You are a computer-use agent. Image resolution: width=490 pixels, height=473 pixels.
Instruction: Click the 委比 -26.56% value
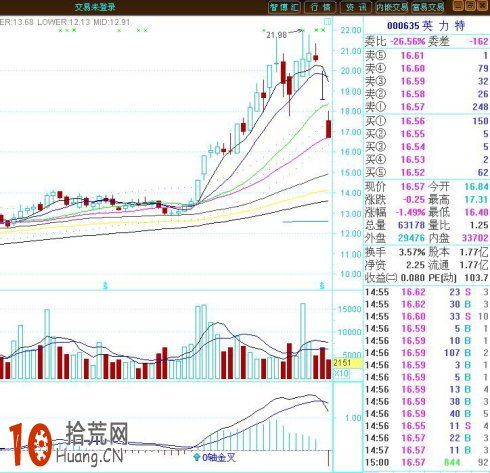407,42
